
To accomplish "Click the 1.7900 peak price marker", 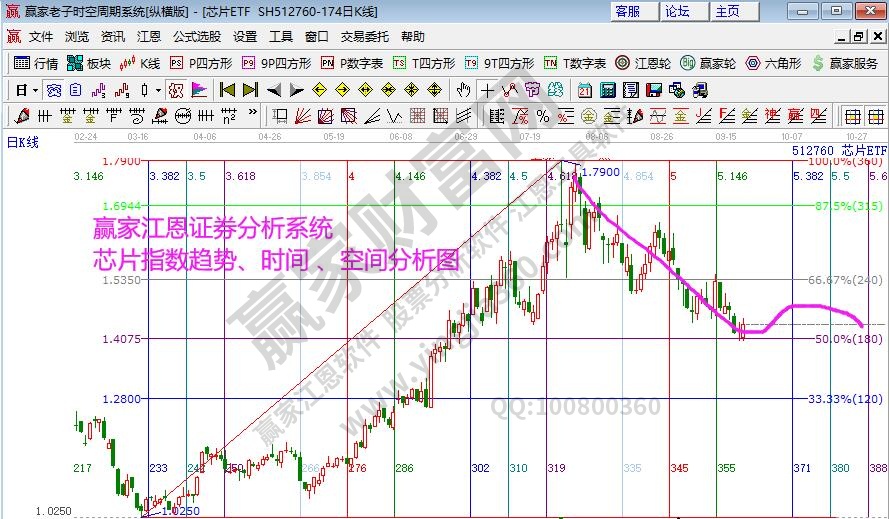I will point(600,171).
